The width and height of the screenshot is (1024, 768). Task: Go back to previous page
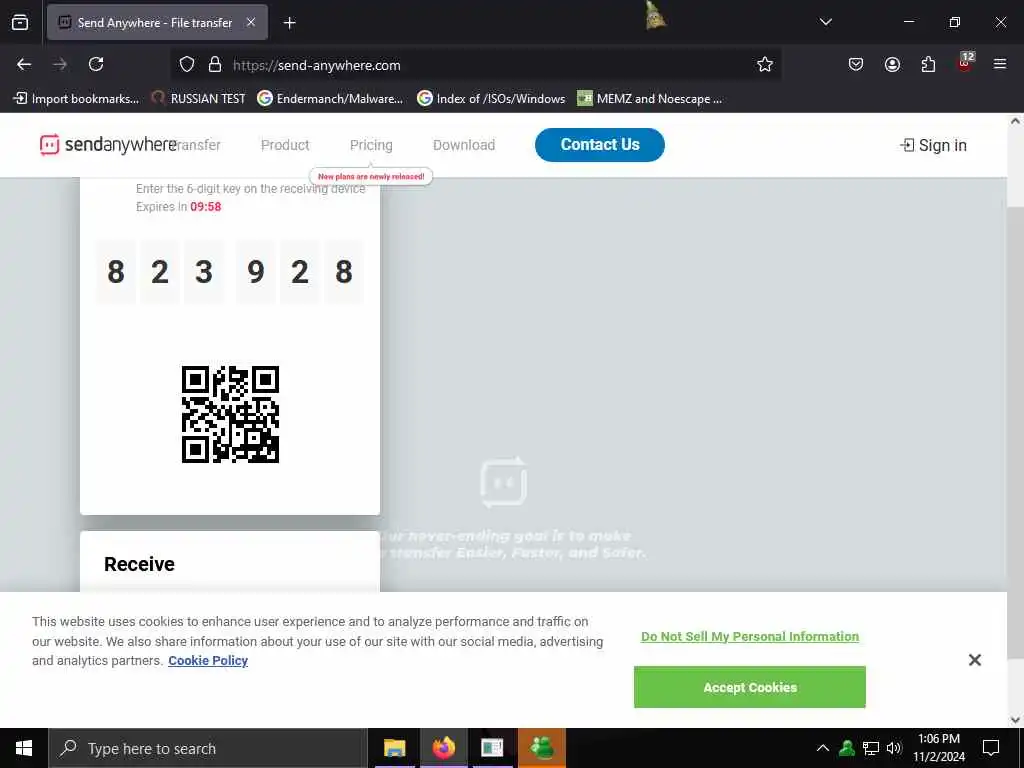(x=24, y=64)
